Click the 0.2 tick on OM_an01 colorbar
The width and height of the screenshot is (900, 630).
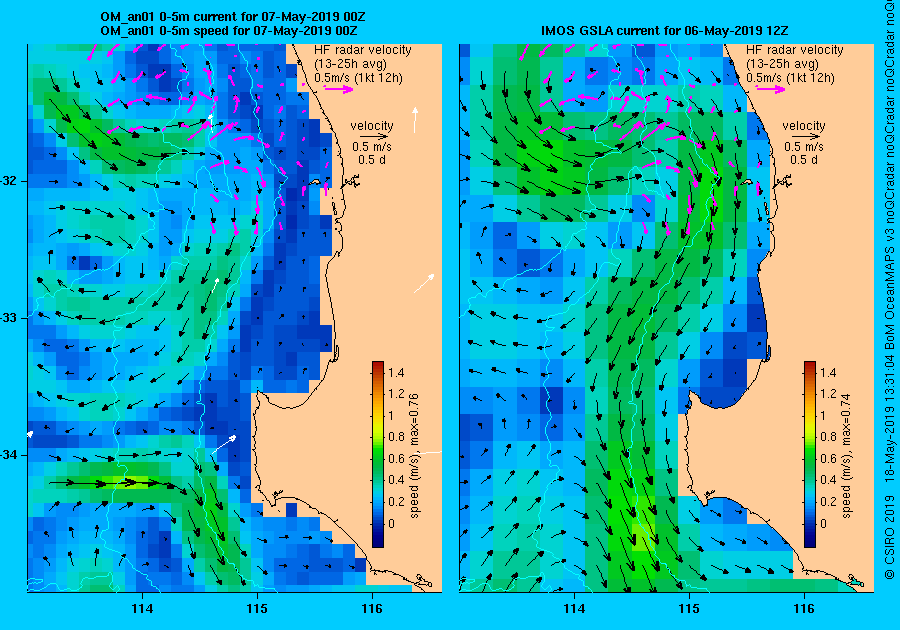pos(396,501)
